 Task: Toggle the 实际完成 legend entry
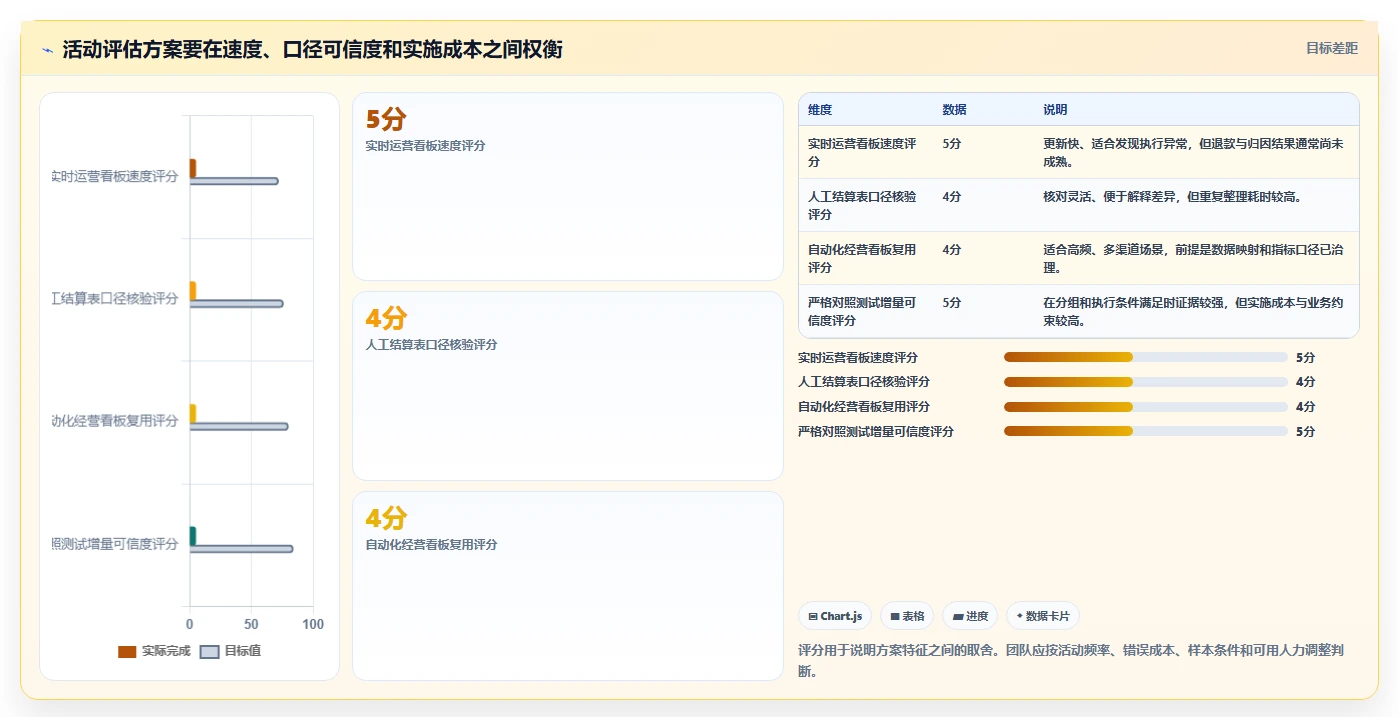coord(154,651)
